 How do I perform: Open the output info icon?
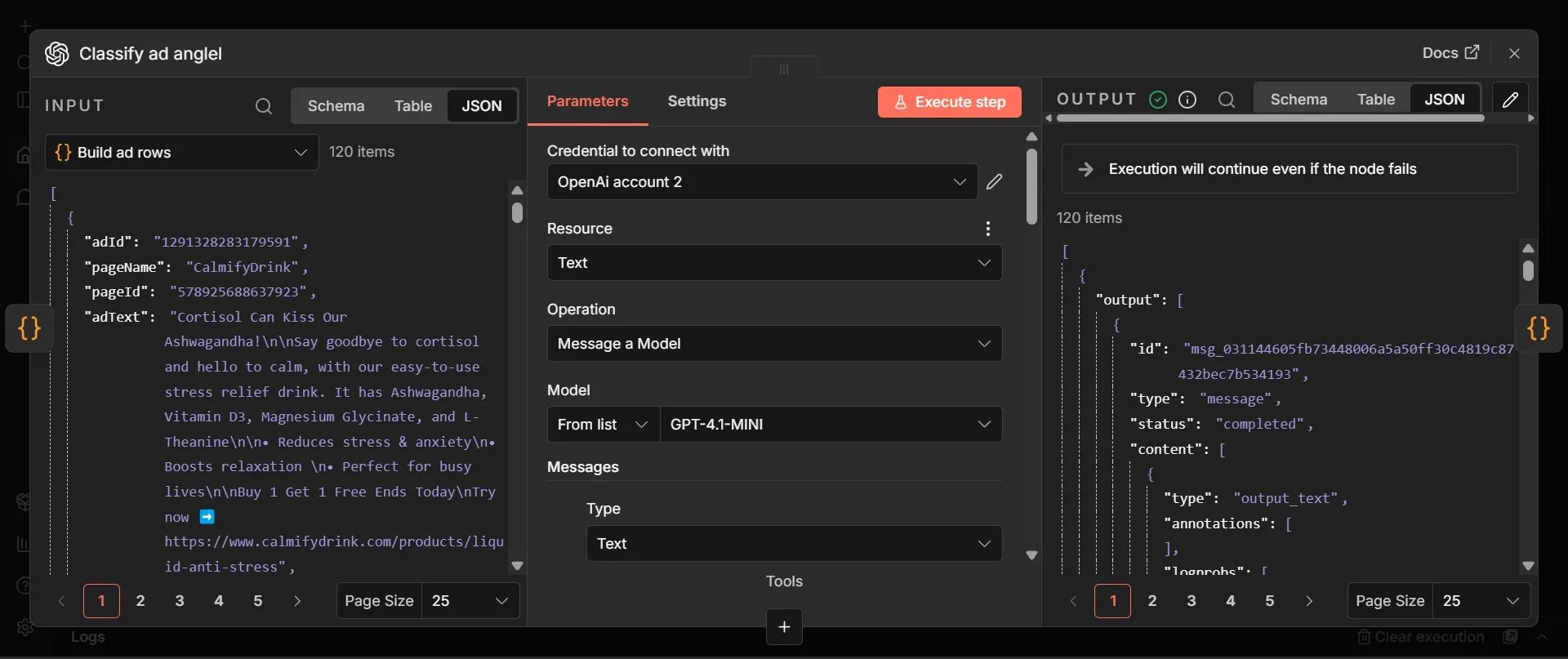[x=1188, y=100]
